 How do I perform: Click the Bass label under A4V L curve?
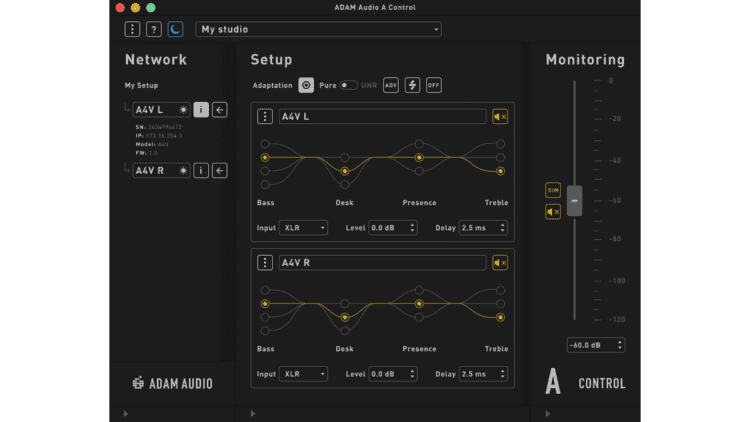click(x=265, y=203)
